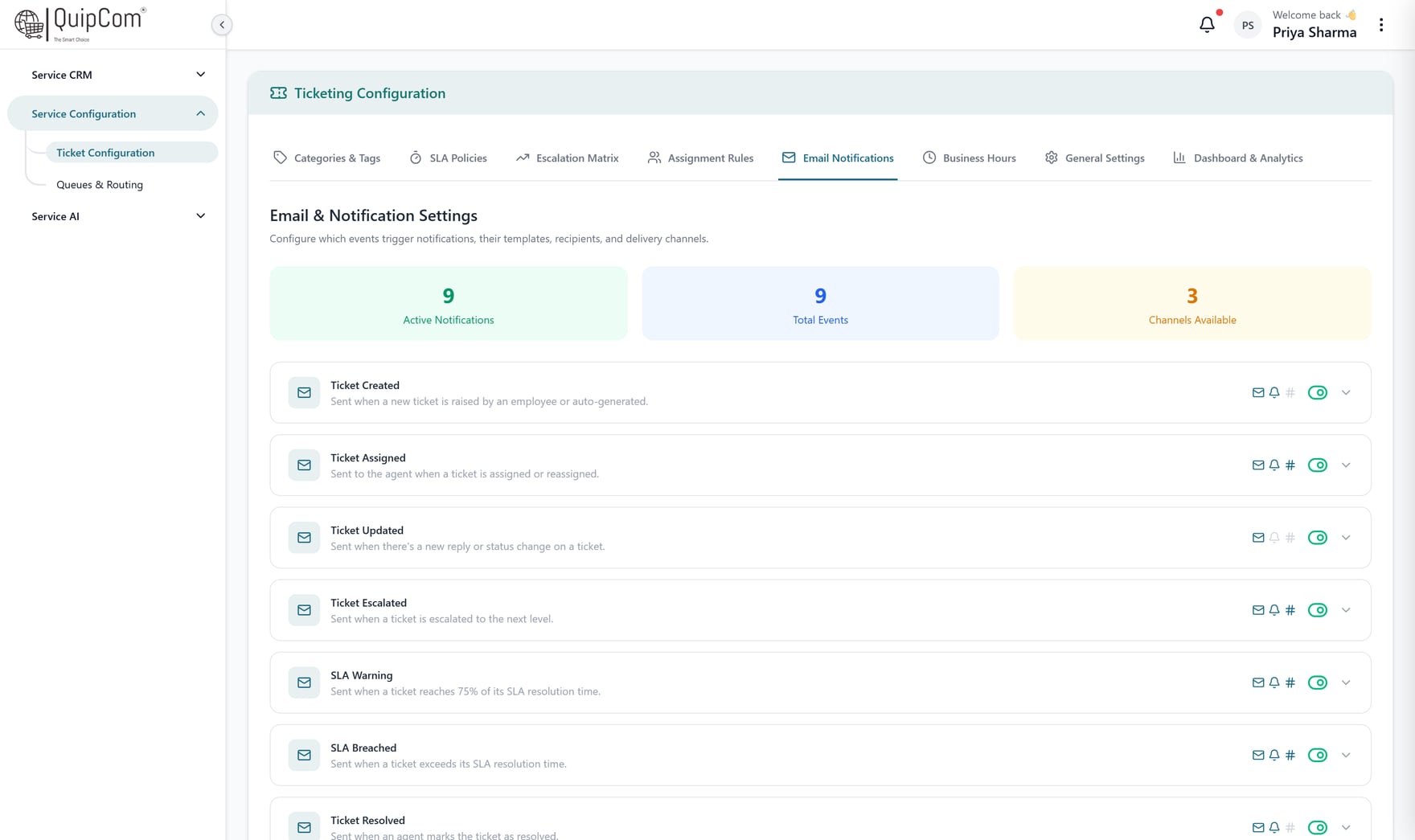This screenshot has height=840, width=1415.
Task: Open the Dashboard & Analytics tab
Action: tap(1238, 158)
